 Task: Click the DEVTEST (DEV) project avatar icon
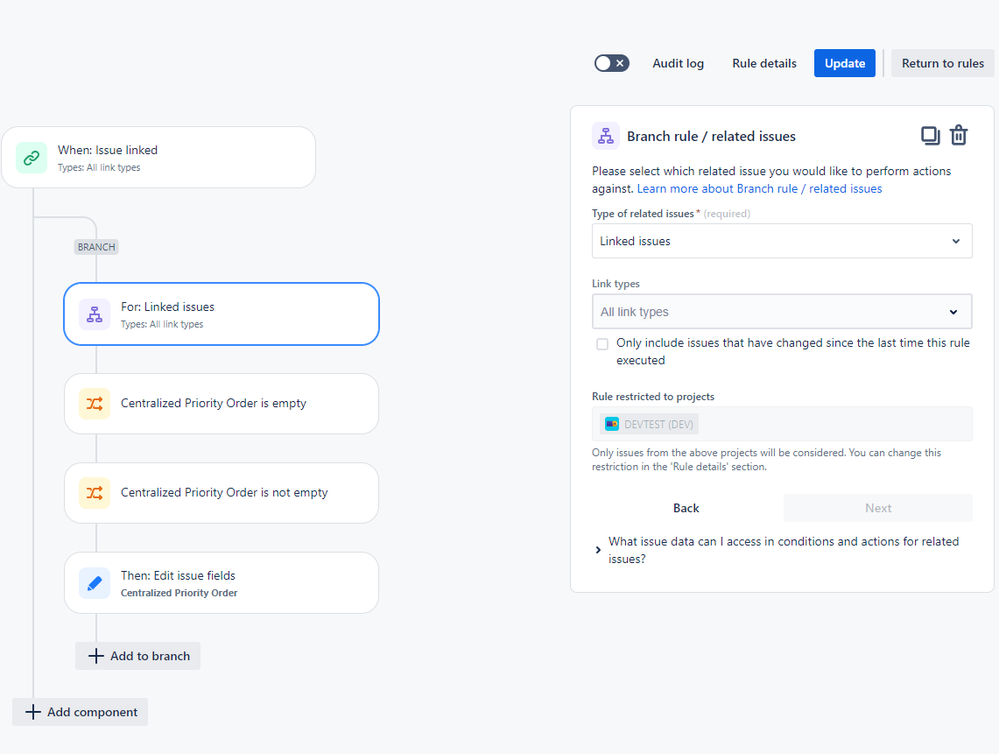[x=612, y=423]
